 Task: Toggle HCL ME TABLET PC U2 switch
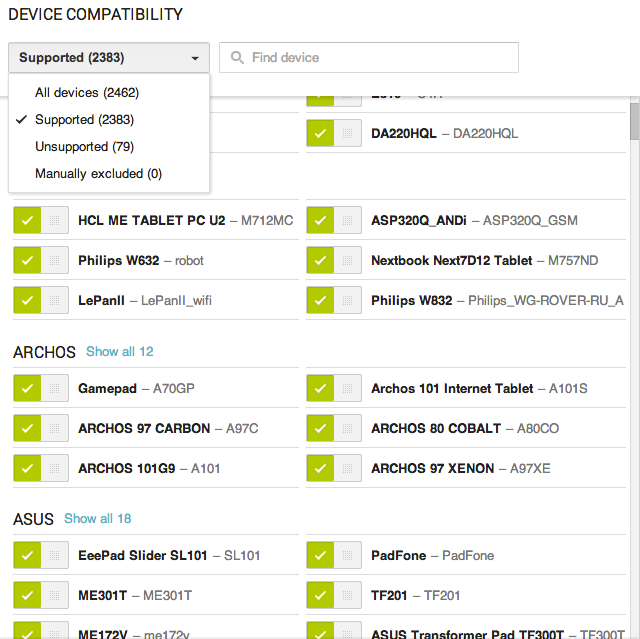41,220
